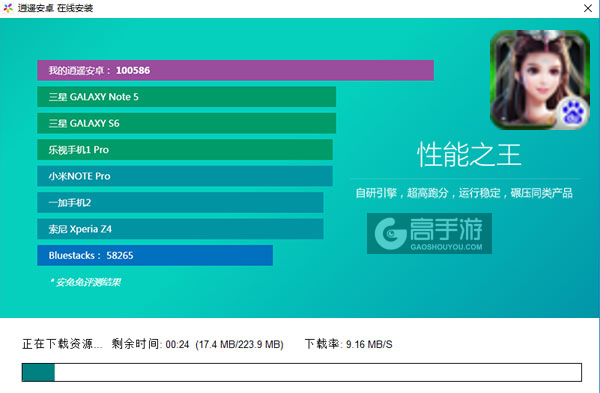600x393 pixels.
Task: Select the 一加手机2 bar
Action: click(x=180, y=202)
